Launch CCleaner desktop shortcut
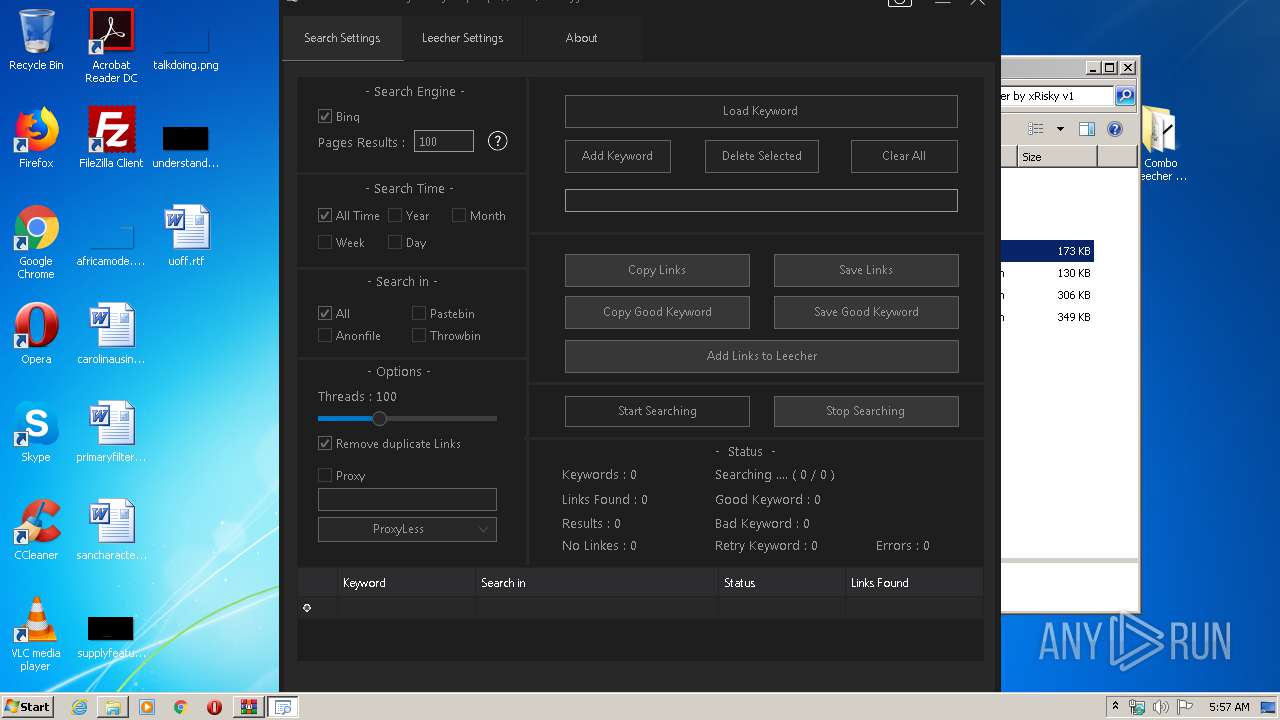 point(36,530)
